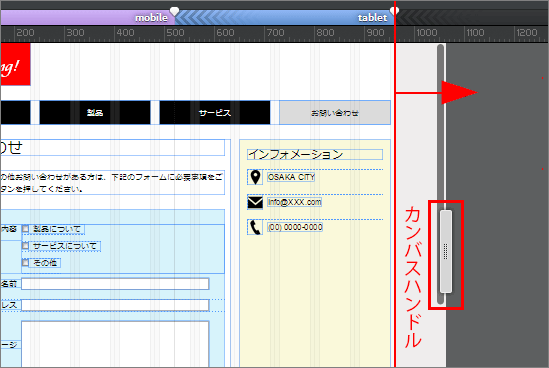Open the 製品 navigation menu item
This screenshot has width=549, height=368.
[x=95, y=112]
